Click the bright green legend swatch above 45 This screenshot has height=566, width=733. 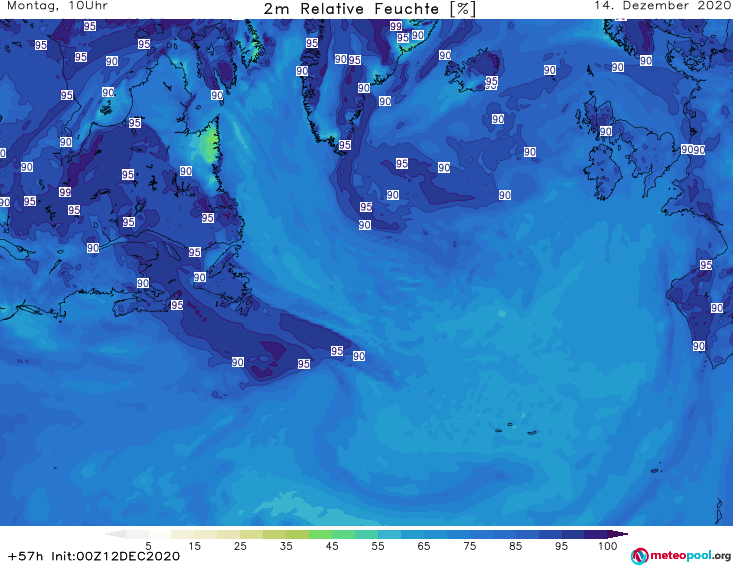[320, 534]
